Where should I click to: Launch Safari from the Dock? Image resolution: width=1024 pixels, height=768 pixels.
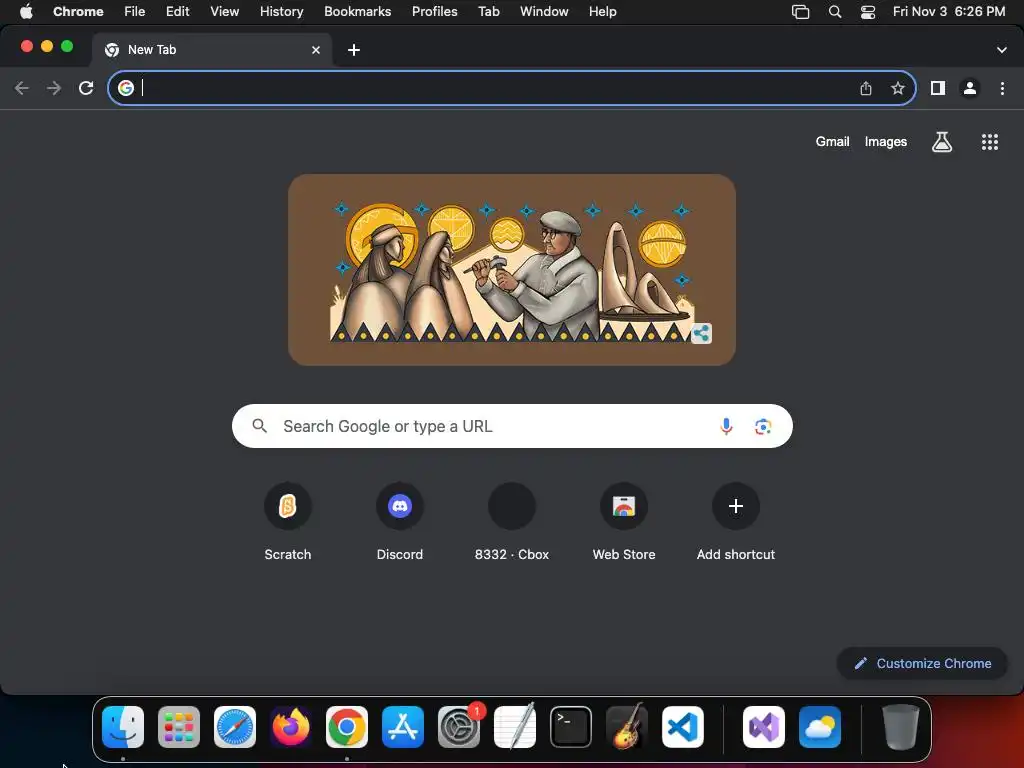pyautogui.click(x=235, y=727)
